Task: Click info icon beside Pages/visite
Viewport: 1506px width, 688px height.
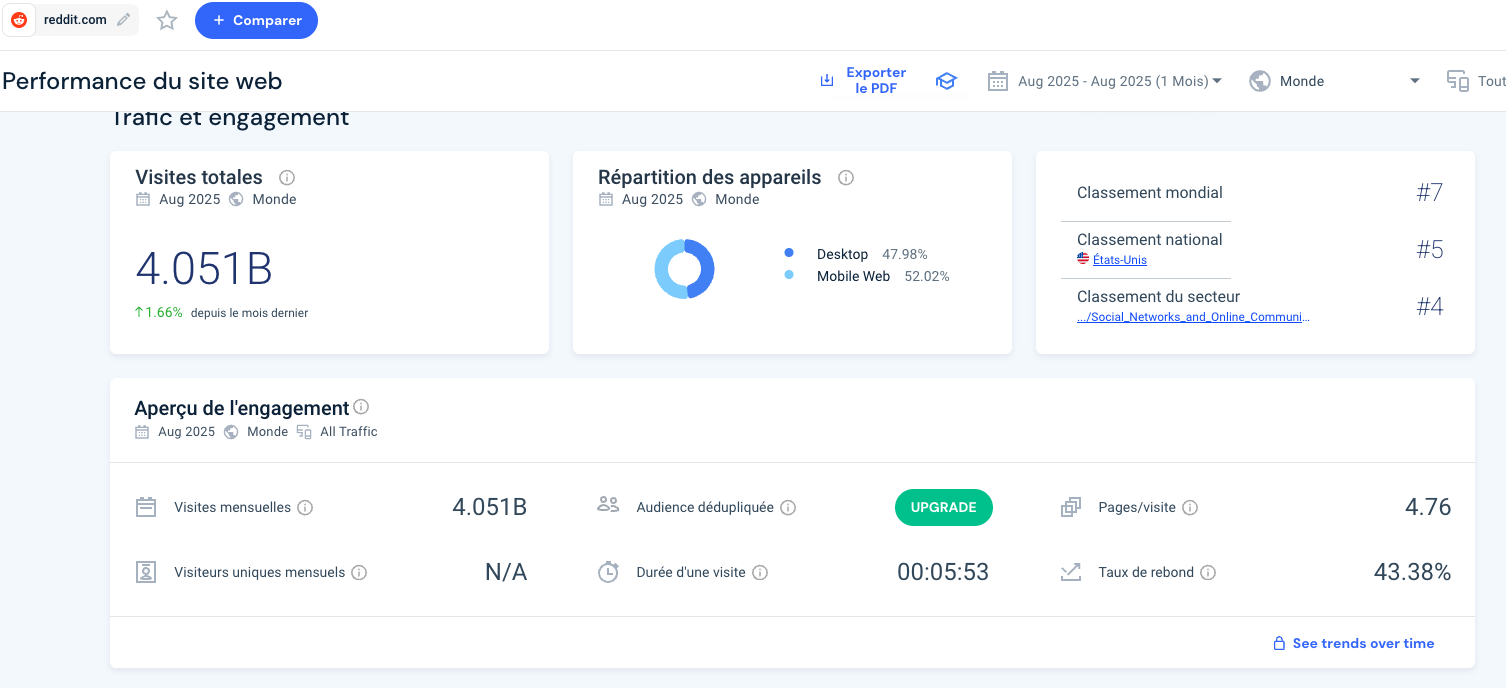Action: [1190, 508]
